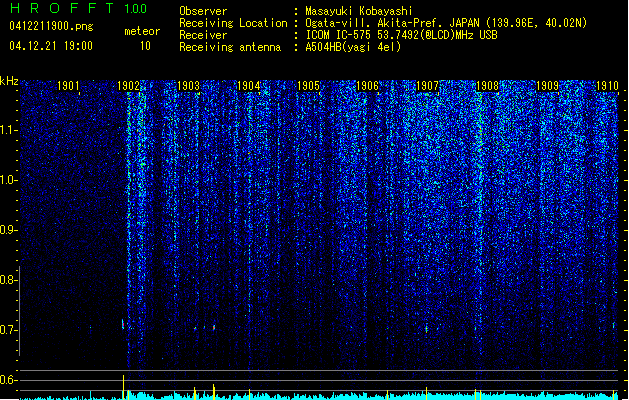Screen dimensions: 629x400
Task: Click the meteor echo blip at 1902 near 0.7 kHz
Action: [123, 324]
